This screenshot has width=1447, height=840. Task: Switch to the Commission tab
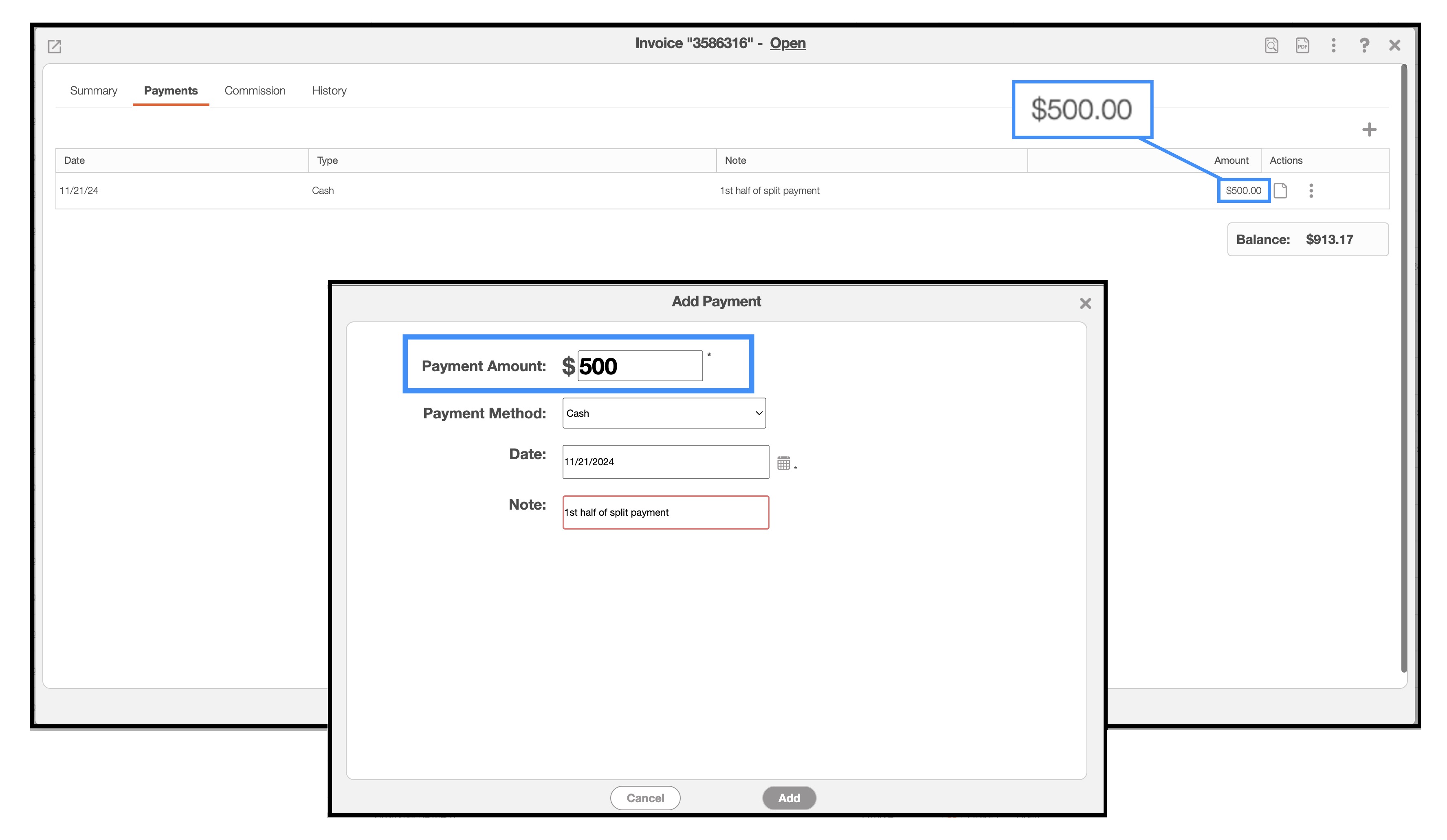[255, 91]
